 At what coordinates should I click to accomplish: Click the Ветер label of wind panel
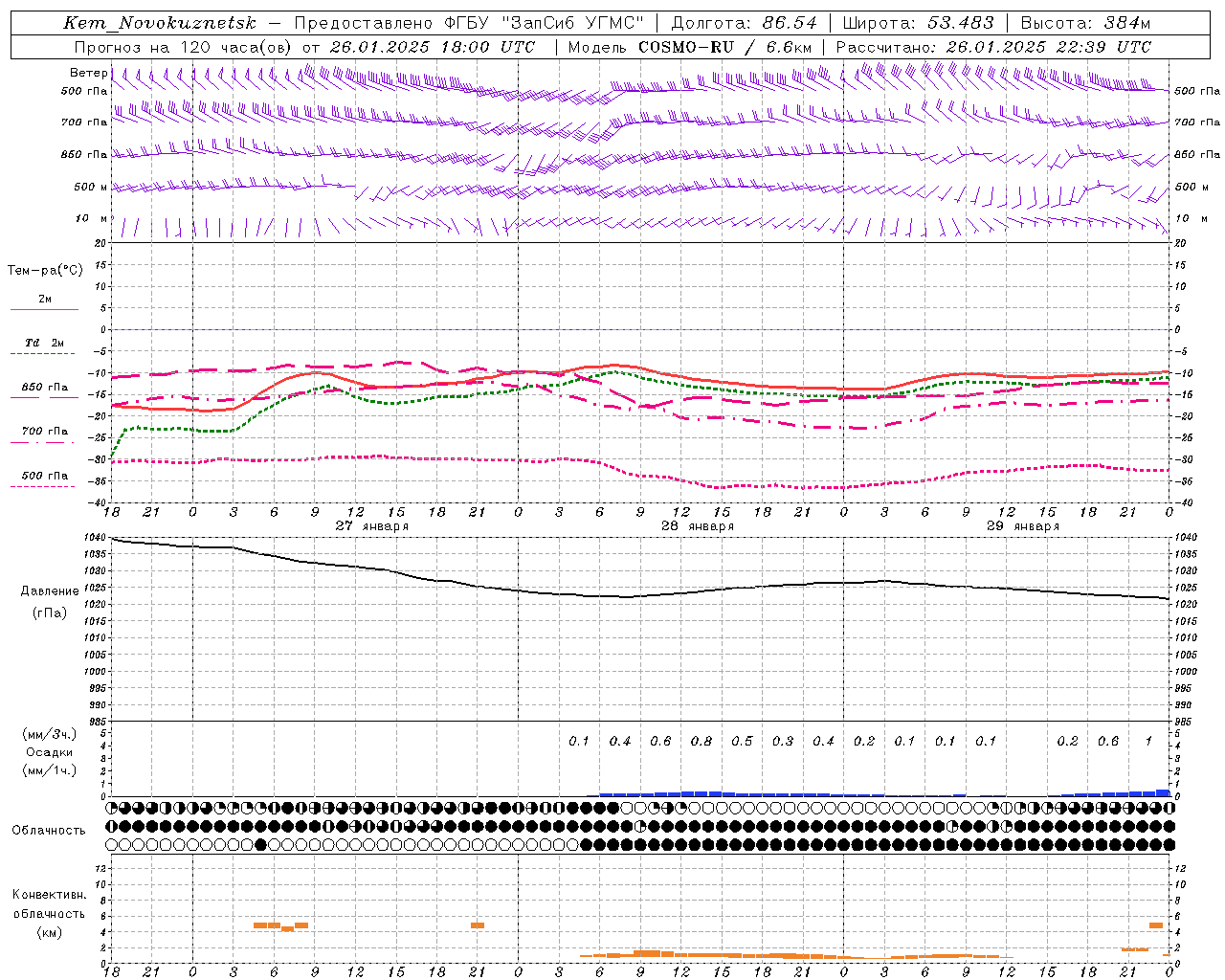[x=88, y=73]
